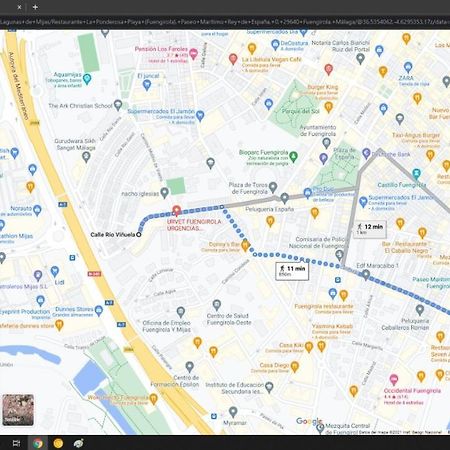The width and height of the screenshot is (450, 450).
Task: Switch to satellite view thumbnail
Action: point(18,410)
